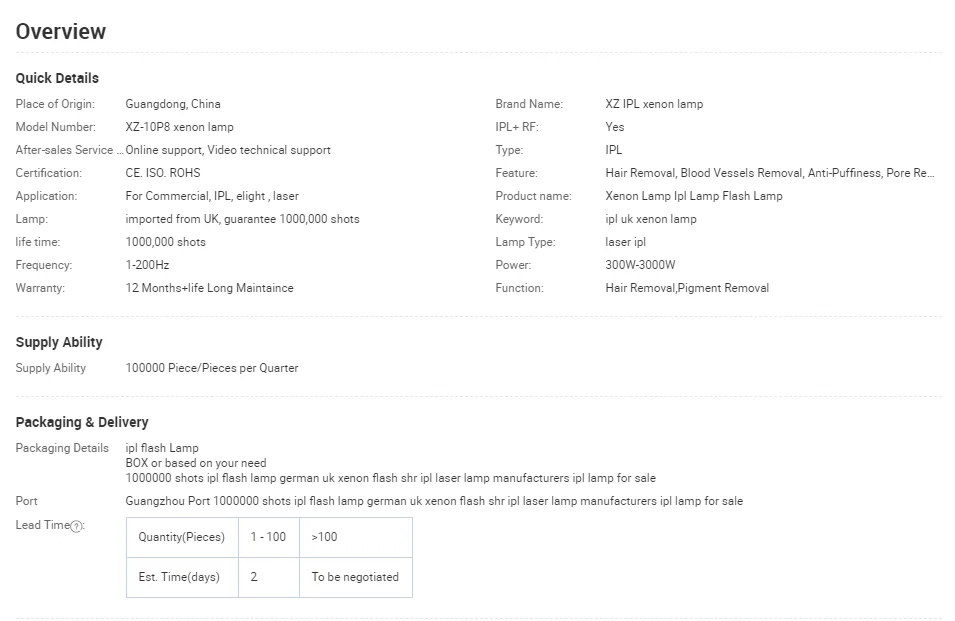Click the truncated Feature value text
Viewport: 955px width, 621px height.
click(770, 173)
